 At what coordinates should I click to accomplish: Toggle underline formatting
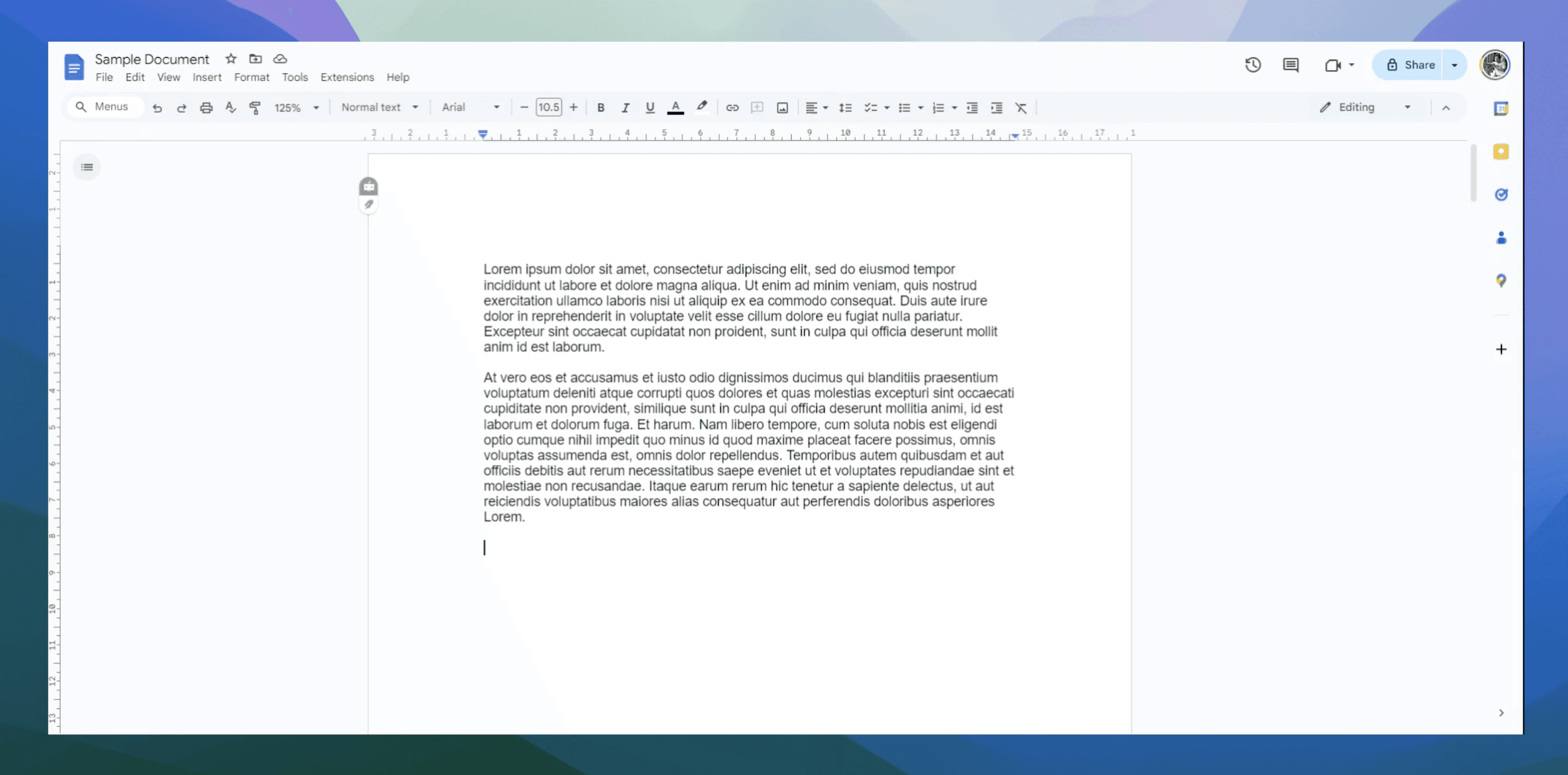pos(650,107)
